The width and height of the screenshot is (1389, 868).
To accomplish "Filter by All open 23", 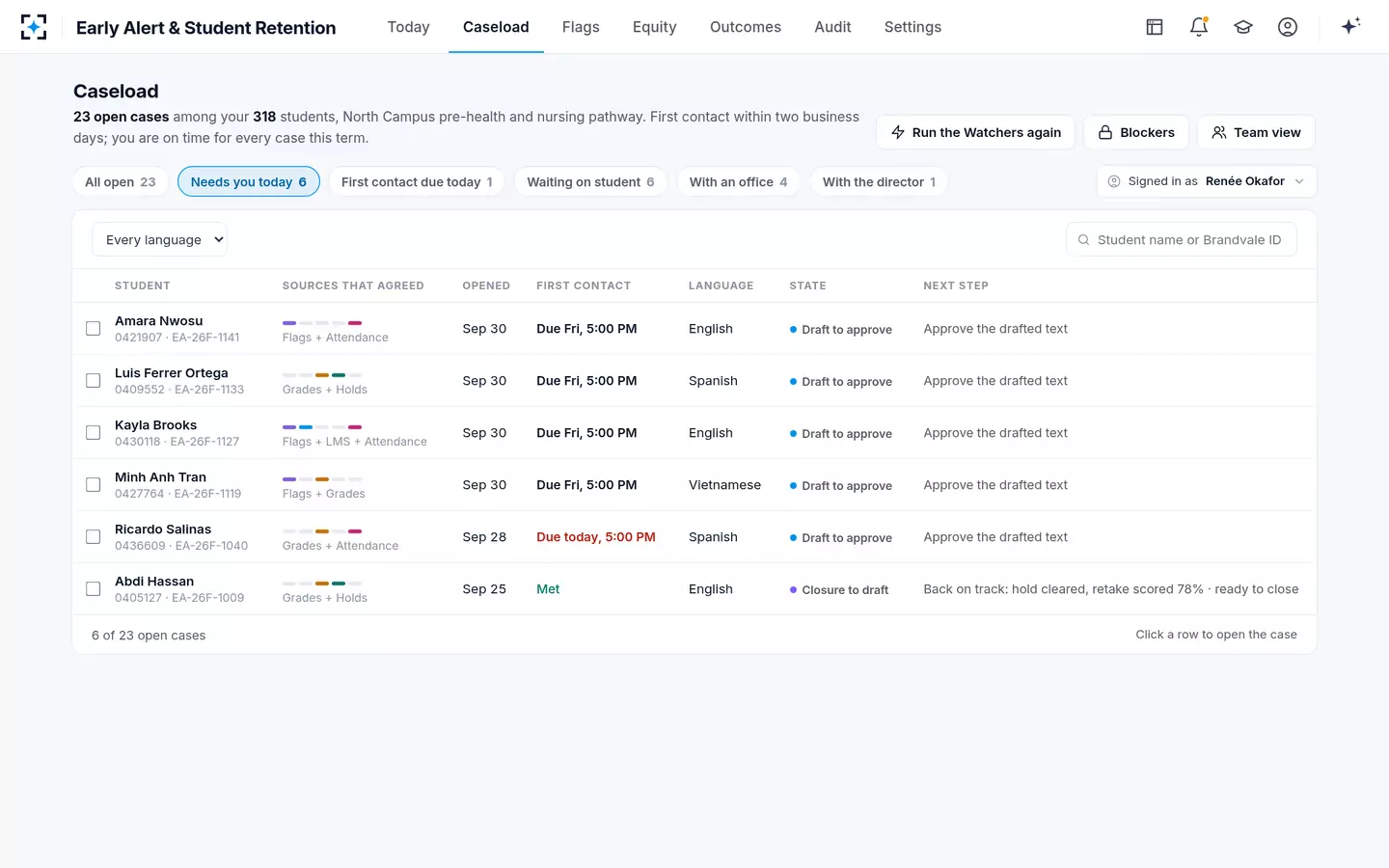I will (121, 181).
